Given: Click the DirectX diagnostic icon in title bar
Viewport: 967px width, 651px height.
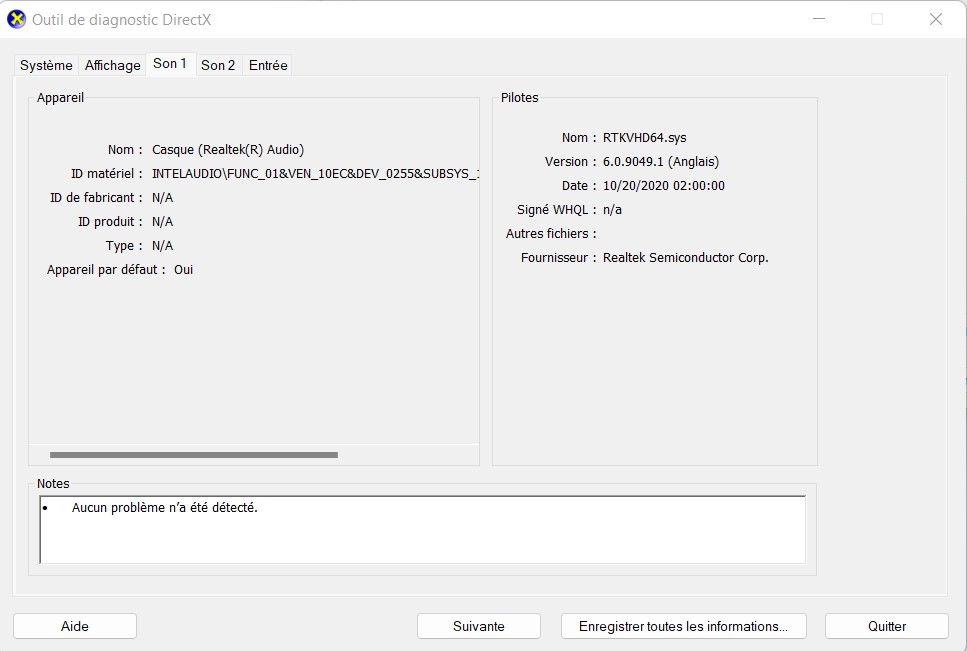Looking at the screenshot, I should [x=16, y=20].
